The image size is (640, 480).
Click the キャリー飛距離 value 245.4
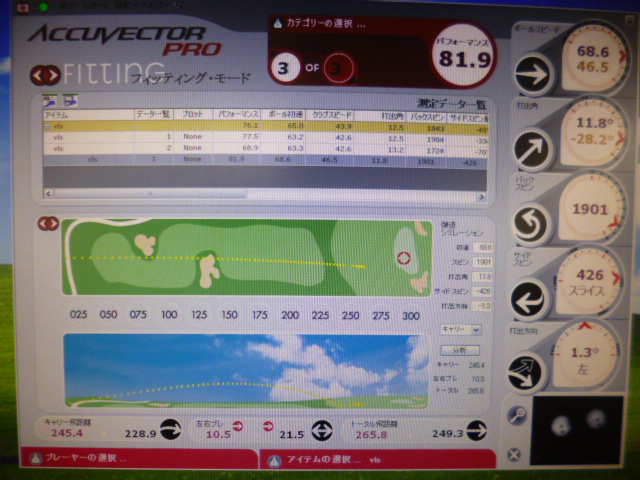(67, 433)
